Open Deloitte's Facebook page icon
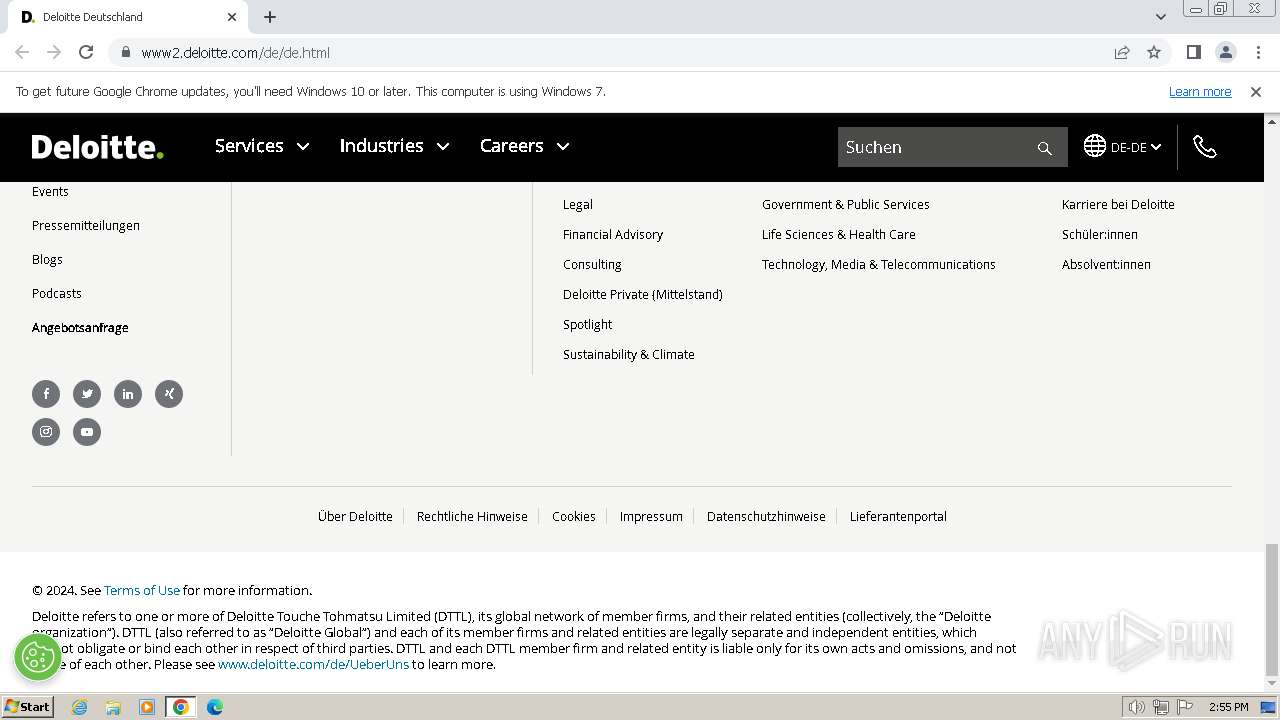The height and width of the screenshot is (720, 1280). (x=46, y=394)
